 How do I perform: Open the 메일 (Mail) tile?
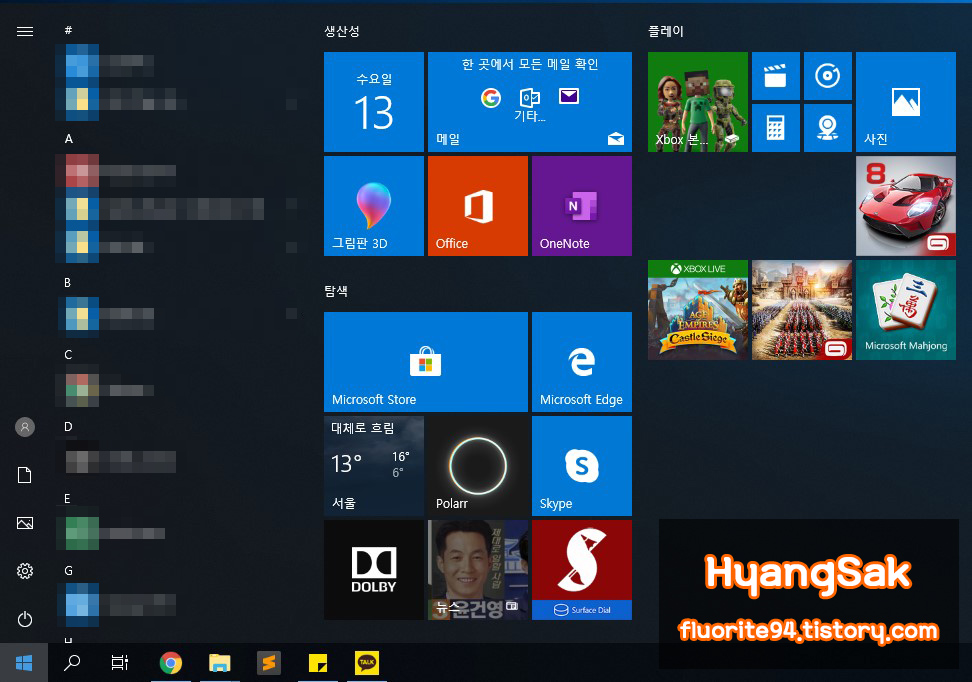click(530, 102)
